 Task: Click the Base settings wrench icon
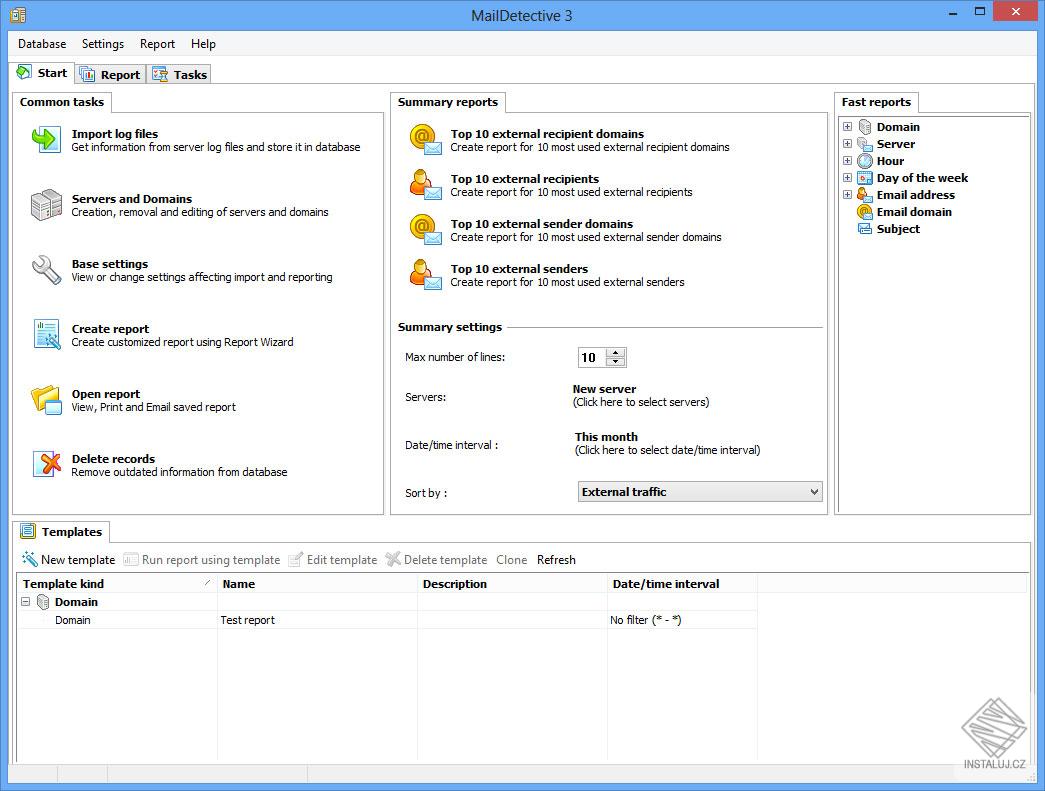pyautogui.click(x=46, y=270)
